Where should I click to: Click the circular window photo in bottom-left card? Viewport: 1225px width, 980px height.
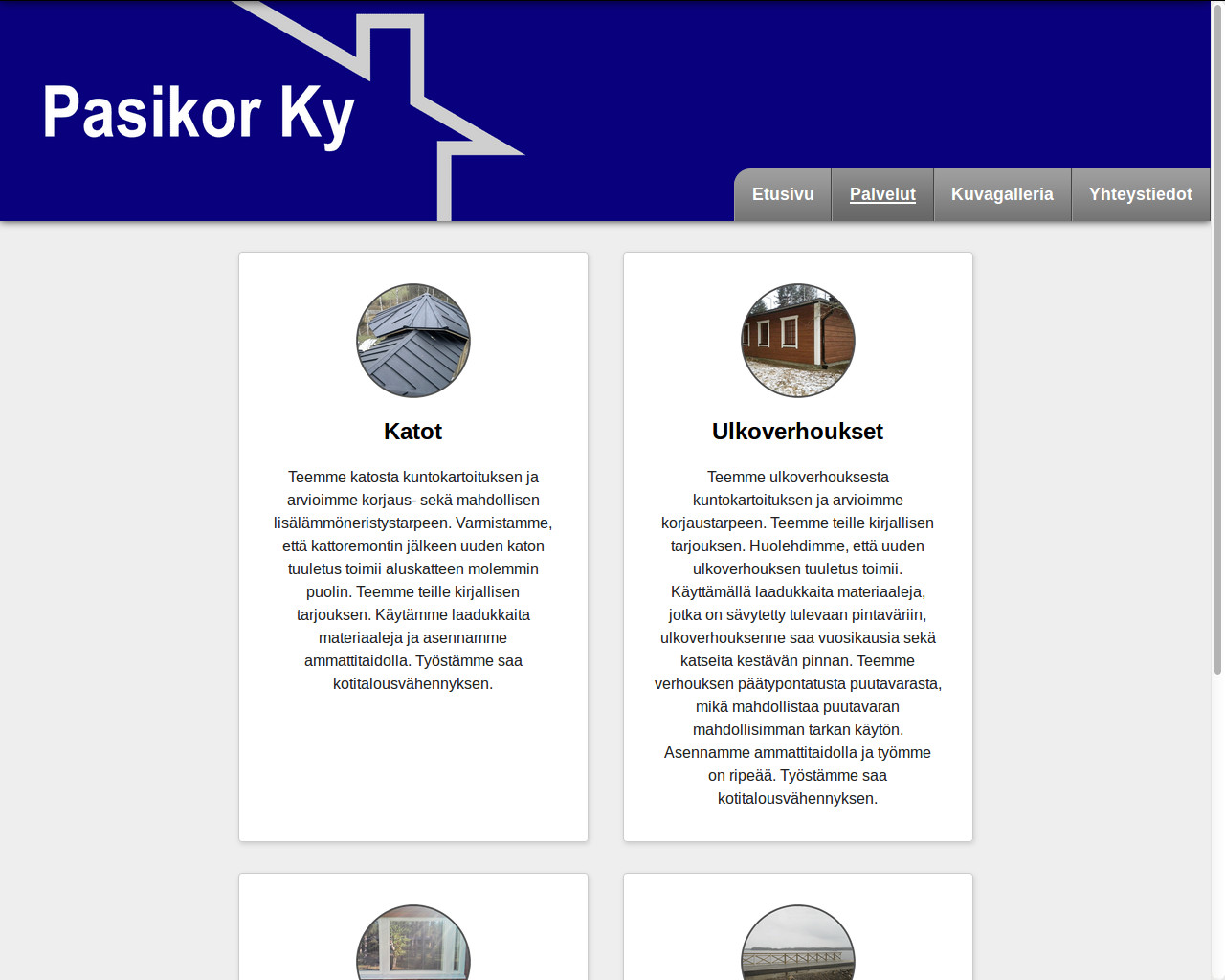tap(413, 943)
